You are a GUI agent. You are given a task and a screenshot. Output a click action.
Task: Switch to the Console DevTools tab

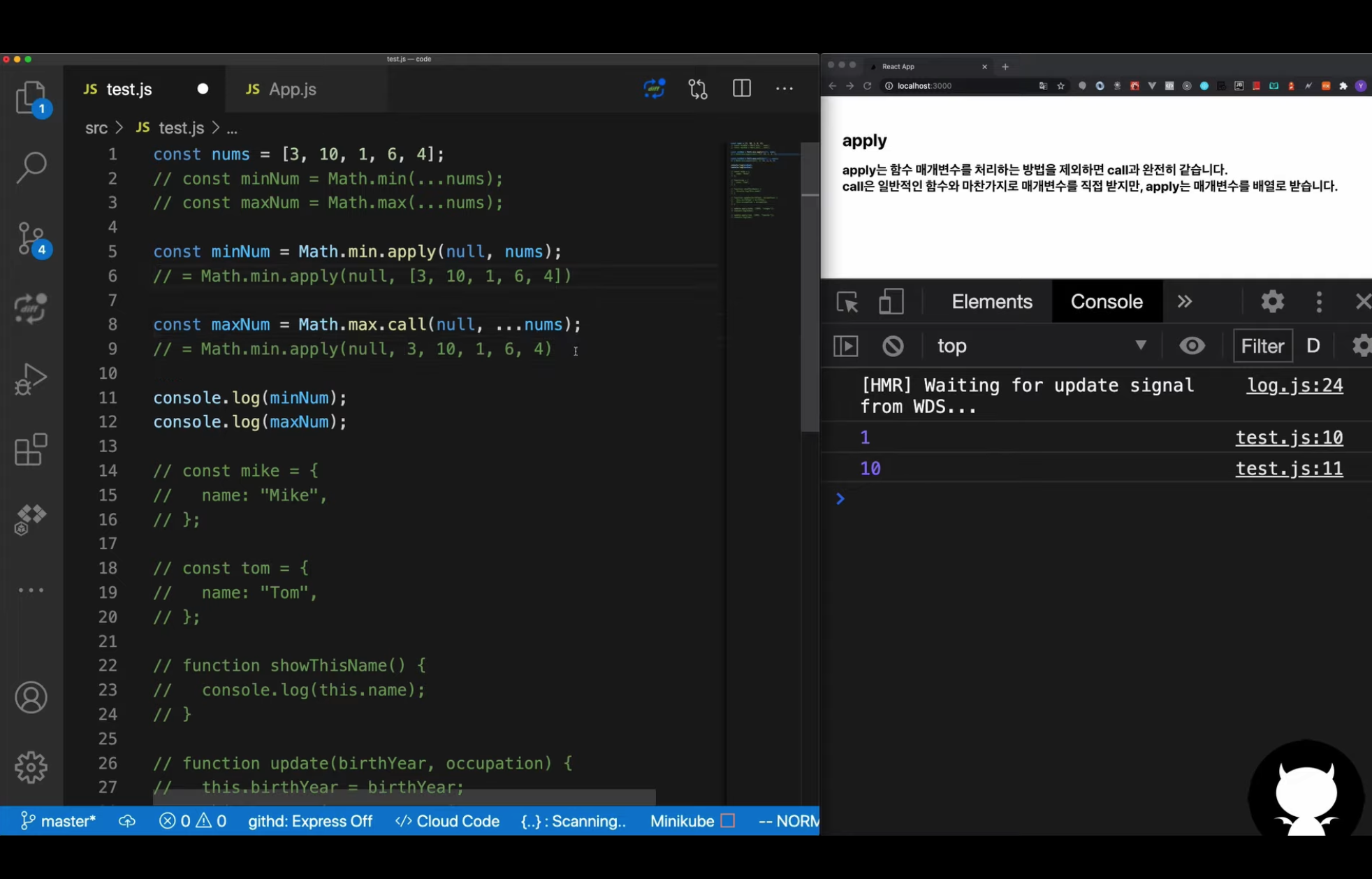(x=1107, y=302)
